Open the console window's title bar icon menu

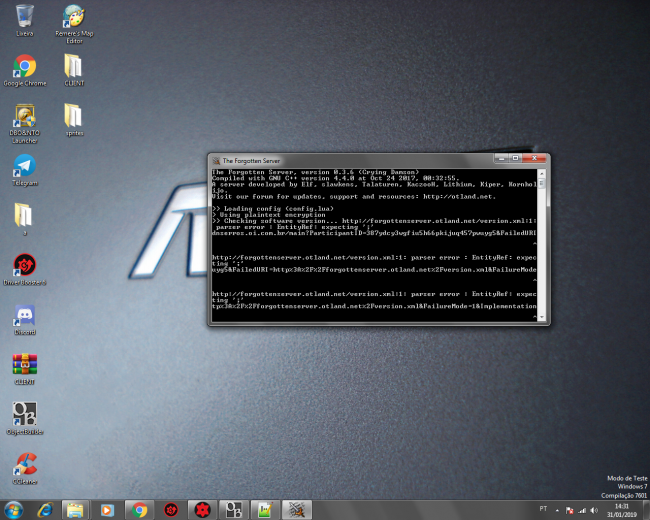(x=216, y=160)
